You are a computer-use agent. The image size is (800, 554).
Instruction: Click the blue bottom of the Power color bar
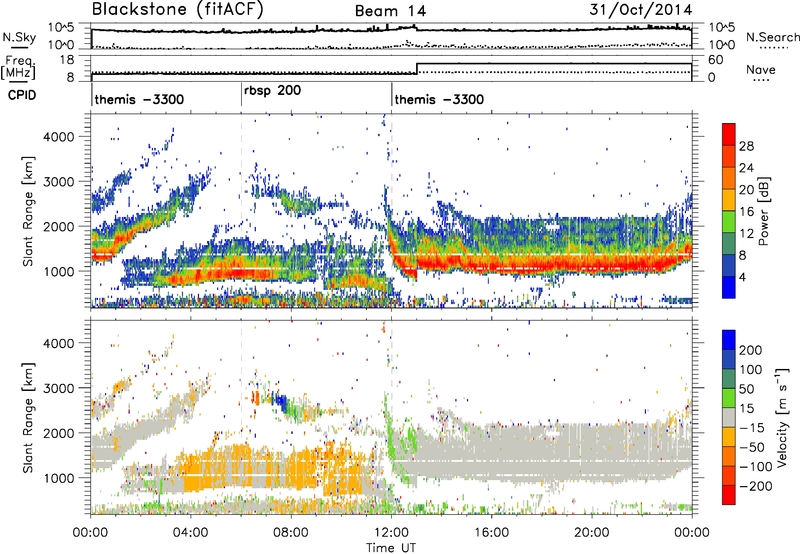click(729, 287)
